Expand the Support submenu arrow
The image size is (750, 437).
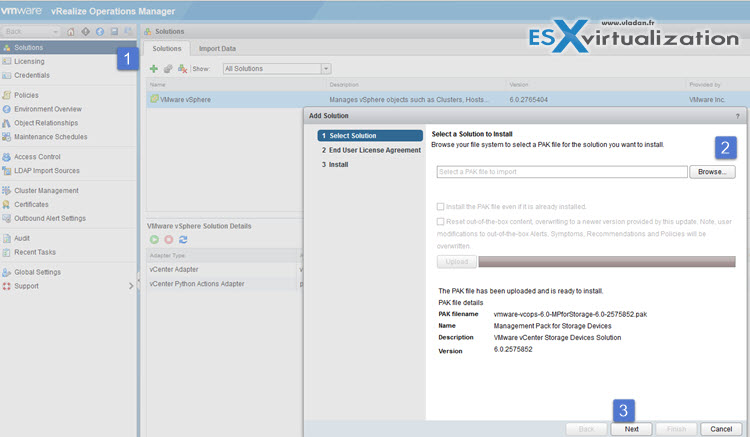tap(131, 286)
